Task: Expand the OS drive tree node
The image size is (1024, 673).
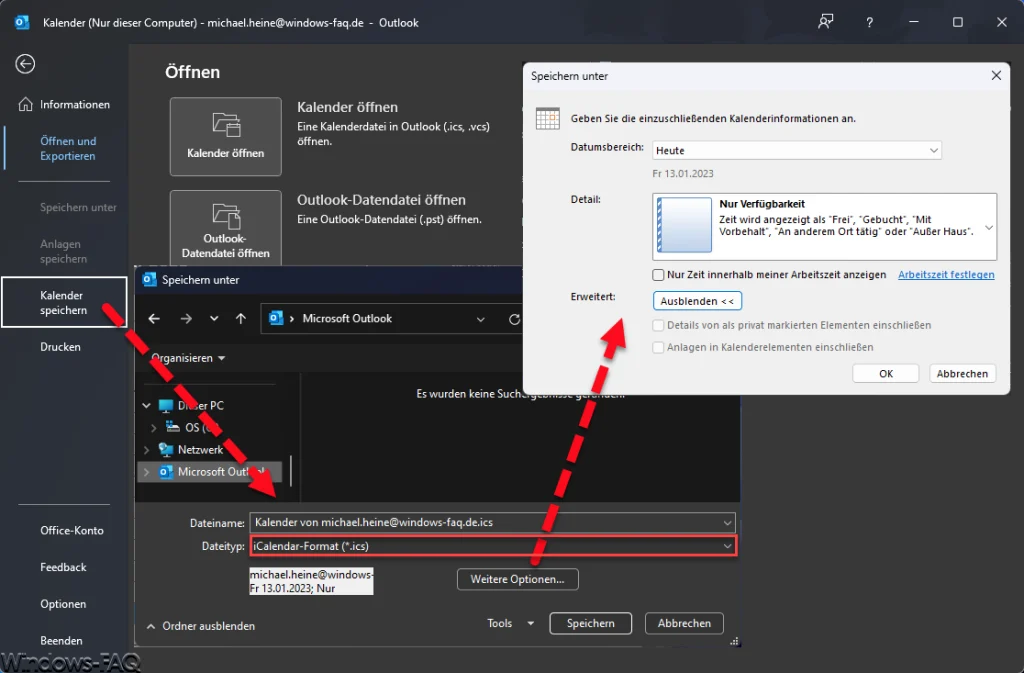Action: point(153,428)
